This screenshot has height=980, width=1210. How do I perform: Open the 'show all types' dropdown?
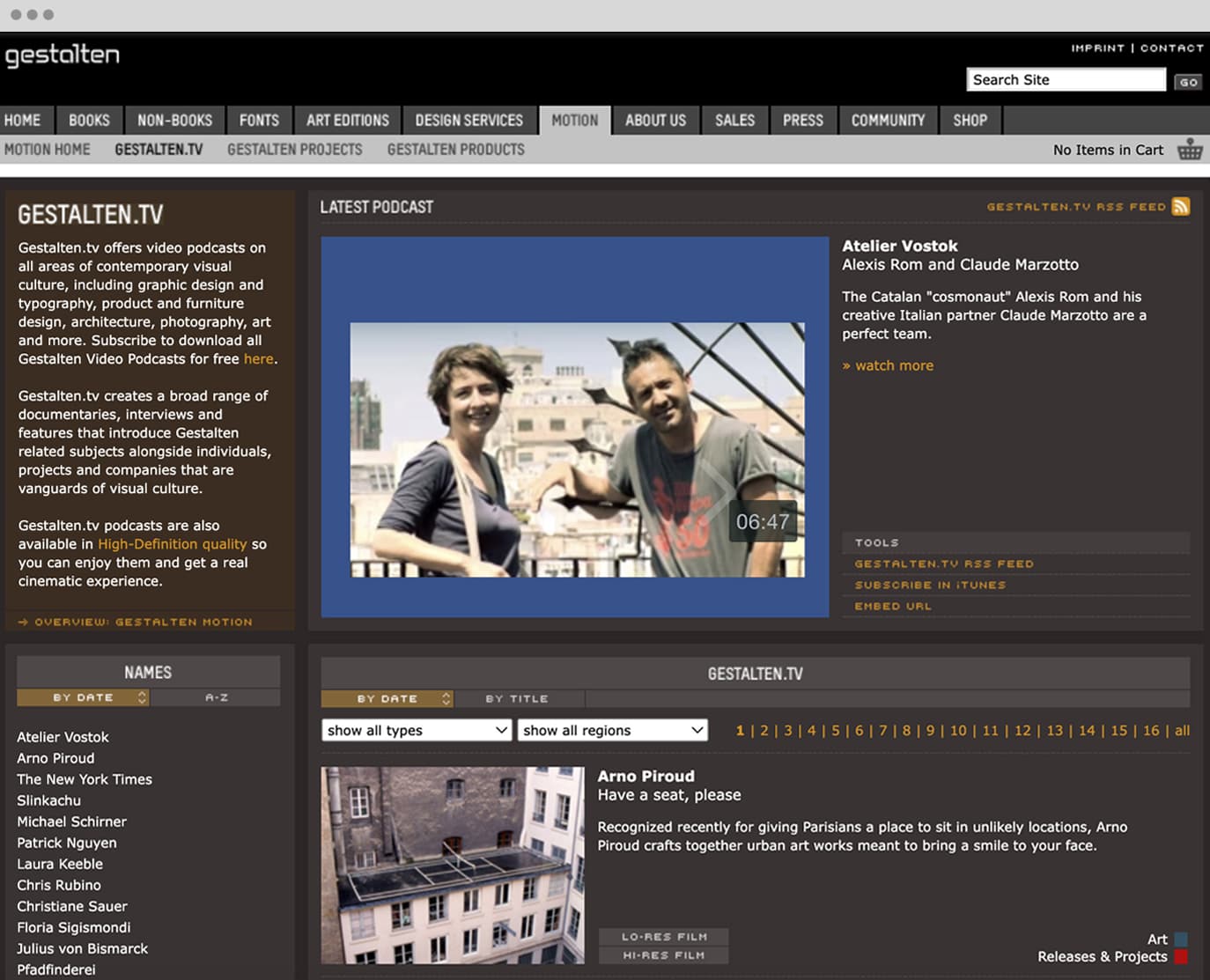(x=417, y=730)
